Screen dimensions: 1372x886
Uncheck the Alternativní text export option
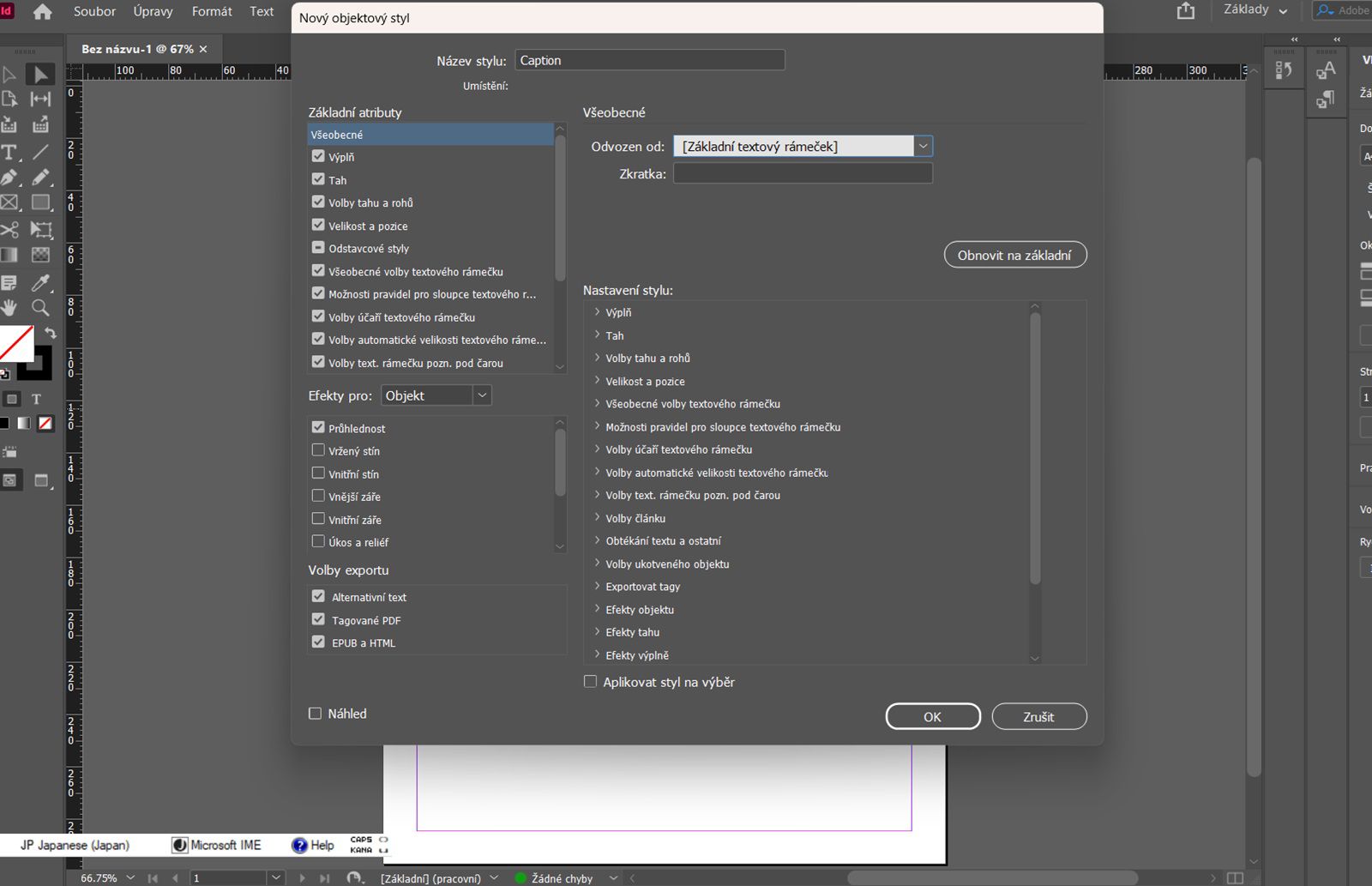click(318, 596)
